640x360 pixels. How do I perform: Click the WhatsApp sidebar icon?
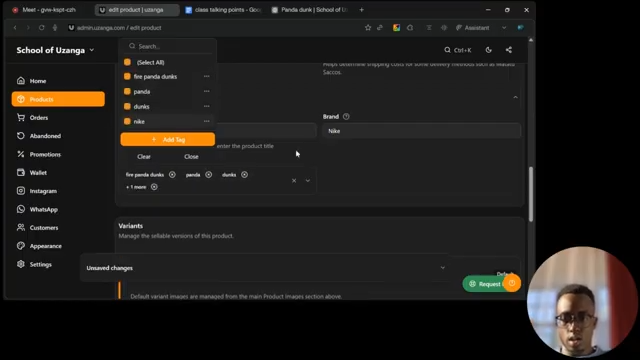pos(21,209)
